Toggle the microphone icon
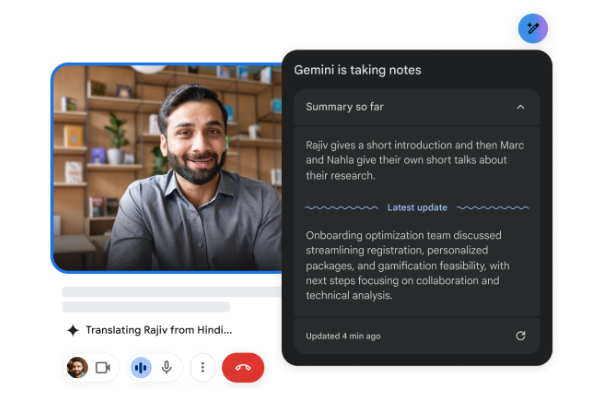The width and height of the screenshot is (604, 407). [166, 368]
